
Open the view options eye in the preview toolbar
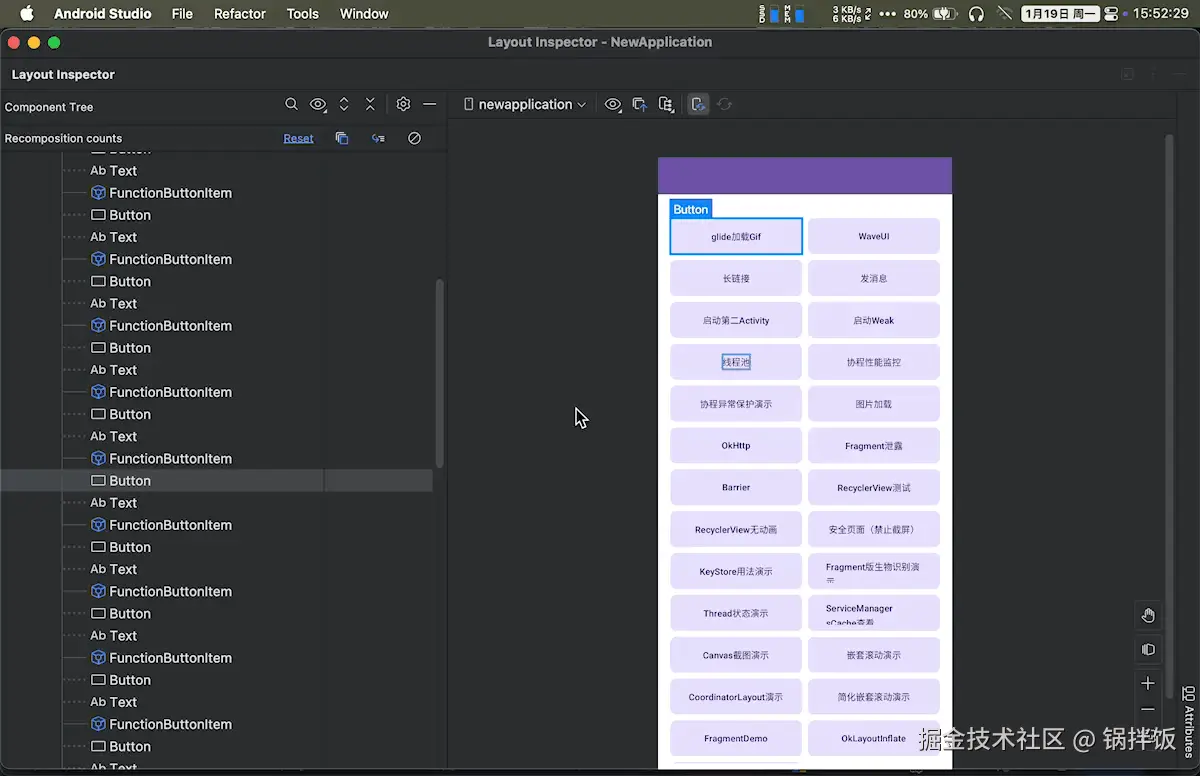[613, 104]
